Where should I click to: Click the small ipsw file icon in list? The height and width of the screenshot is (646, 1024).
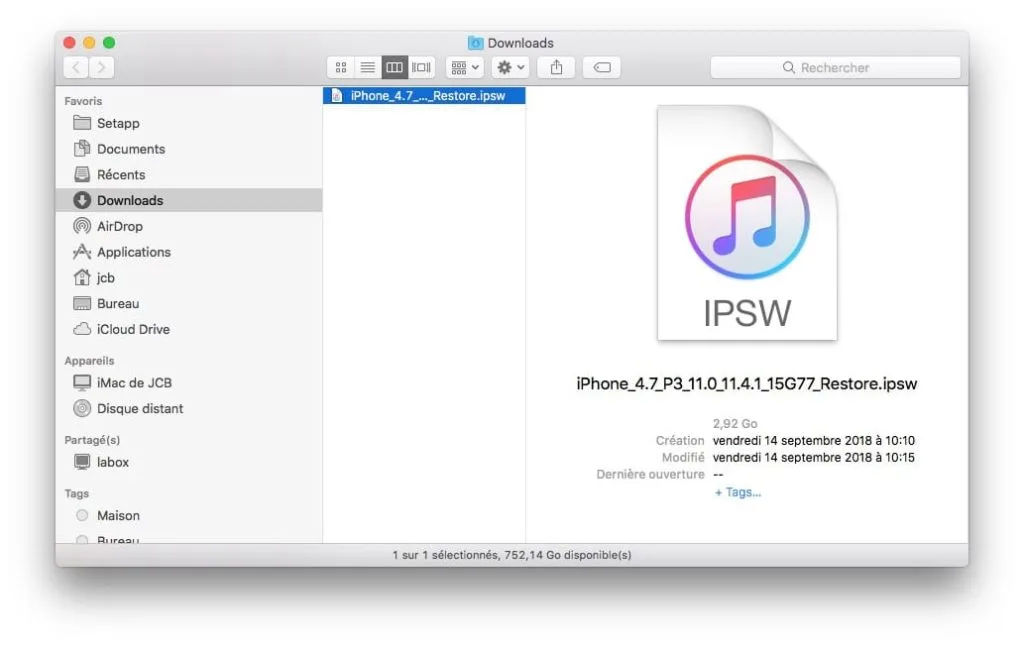(x=337, y=95)
